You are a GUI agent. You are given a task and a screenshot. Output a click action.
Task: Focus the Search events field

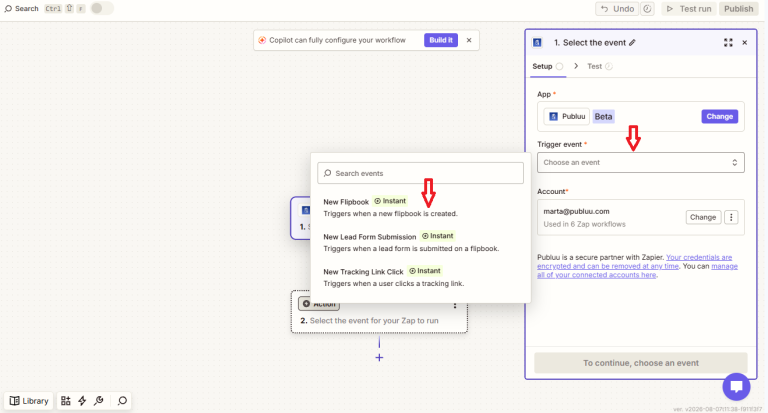coord(420,173)
